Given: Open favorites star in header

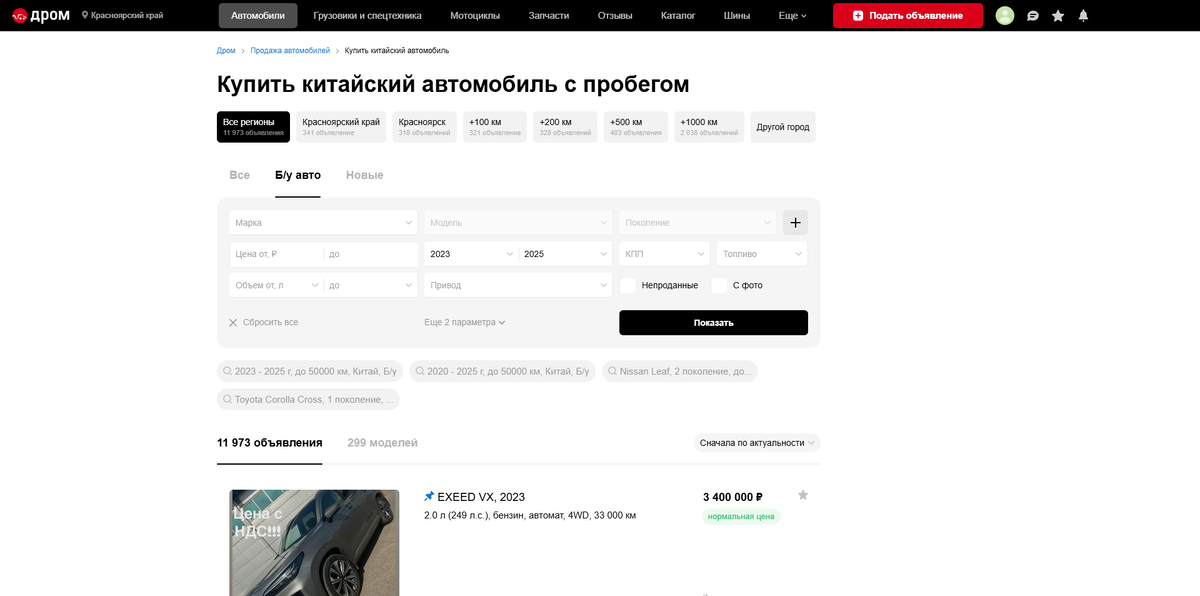Looking at the screenshot, I should pos(1058,16).
